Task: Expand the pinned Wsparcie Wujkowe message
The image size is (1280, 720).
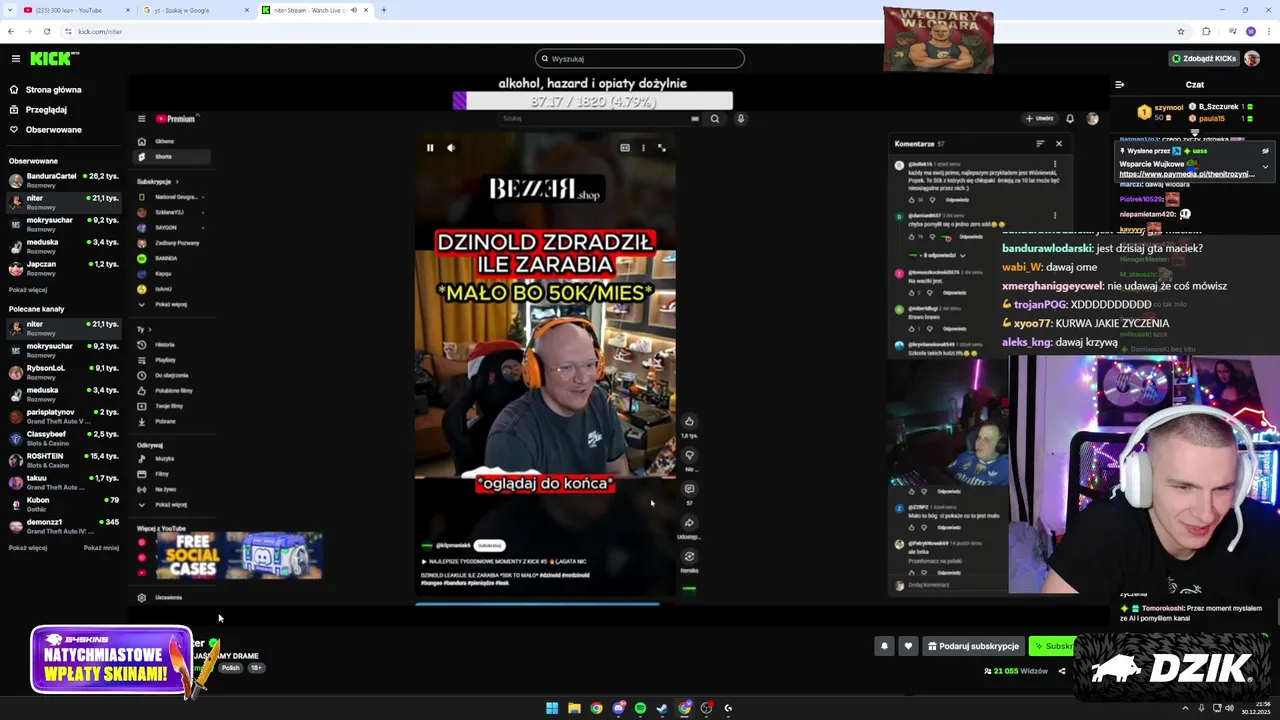Action: coord(1265,167)
